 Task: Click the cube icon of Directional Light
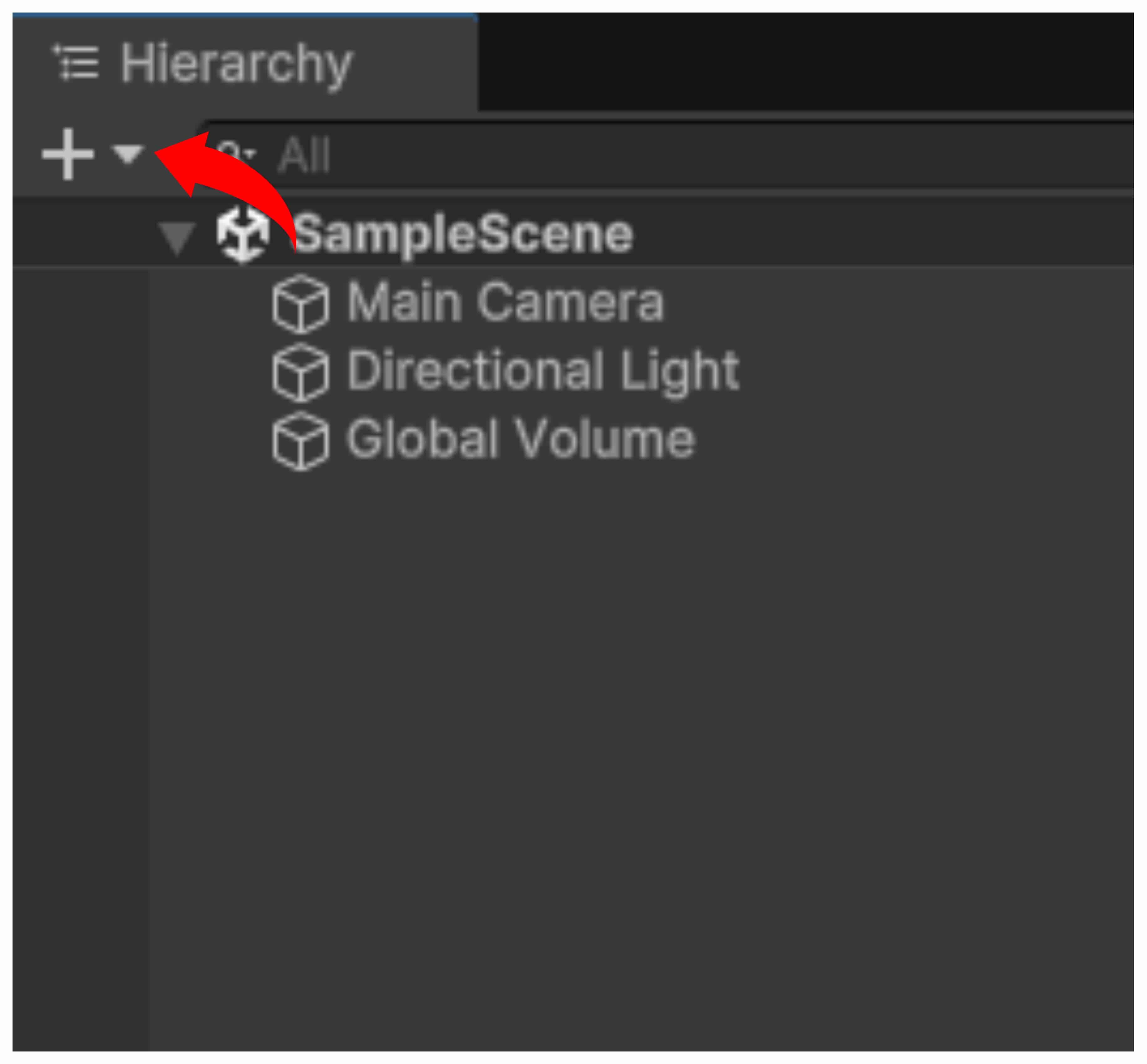point(301,372)
